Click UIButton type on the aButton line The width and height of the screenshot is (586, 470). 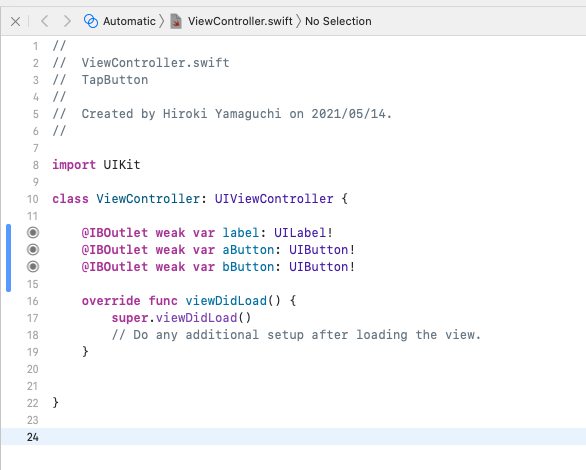click(318, 250)
